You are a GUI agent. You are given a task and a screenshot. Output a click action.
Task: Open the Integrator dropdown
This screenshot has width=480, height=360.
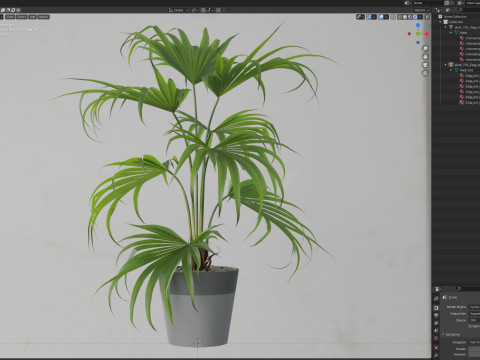click(x=474, y=342)
